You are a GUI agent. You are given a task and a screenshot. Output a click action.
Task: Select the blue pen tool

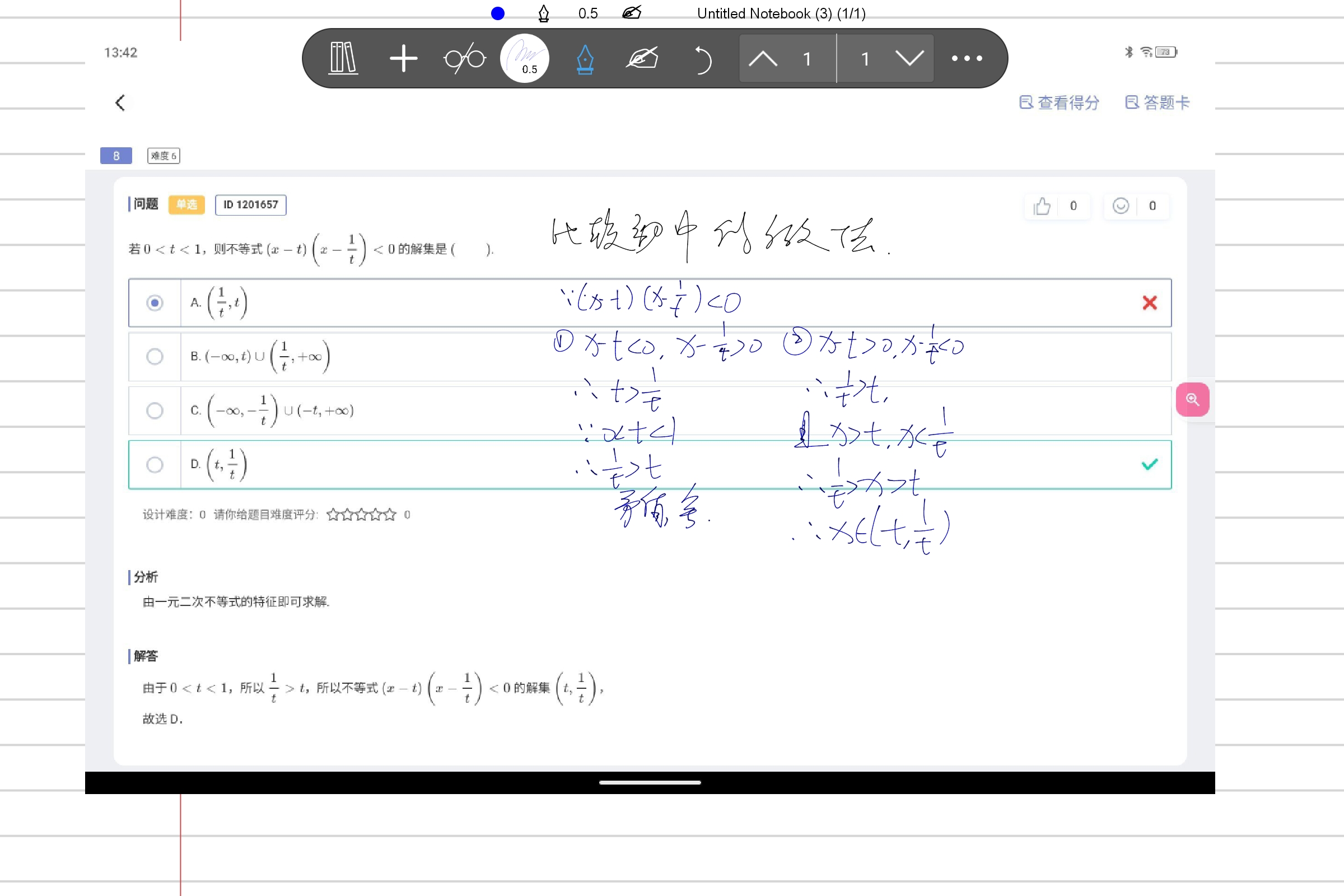pyautogui.click(x=585, y=59)
